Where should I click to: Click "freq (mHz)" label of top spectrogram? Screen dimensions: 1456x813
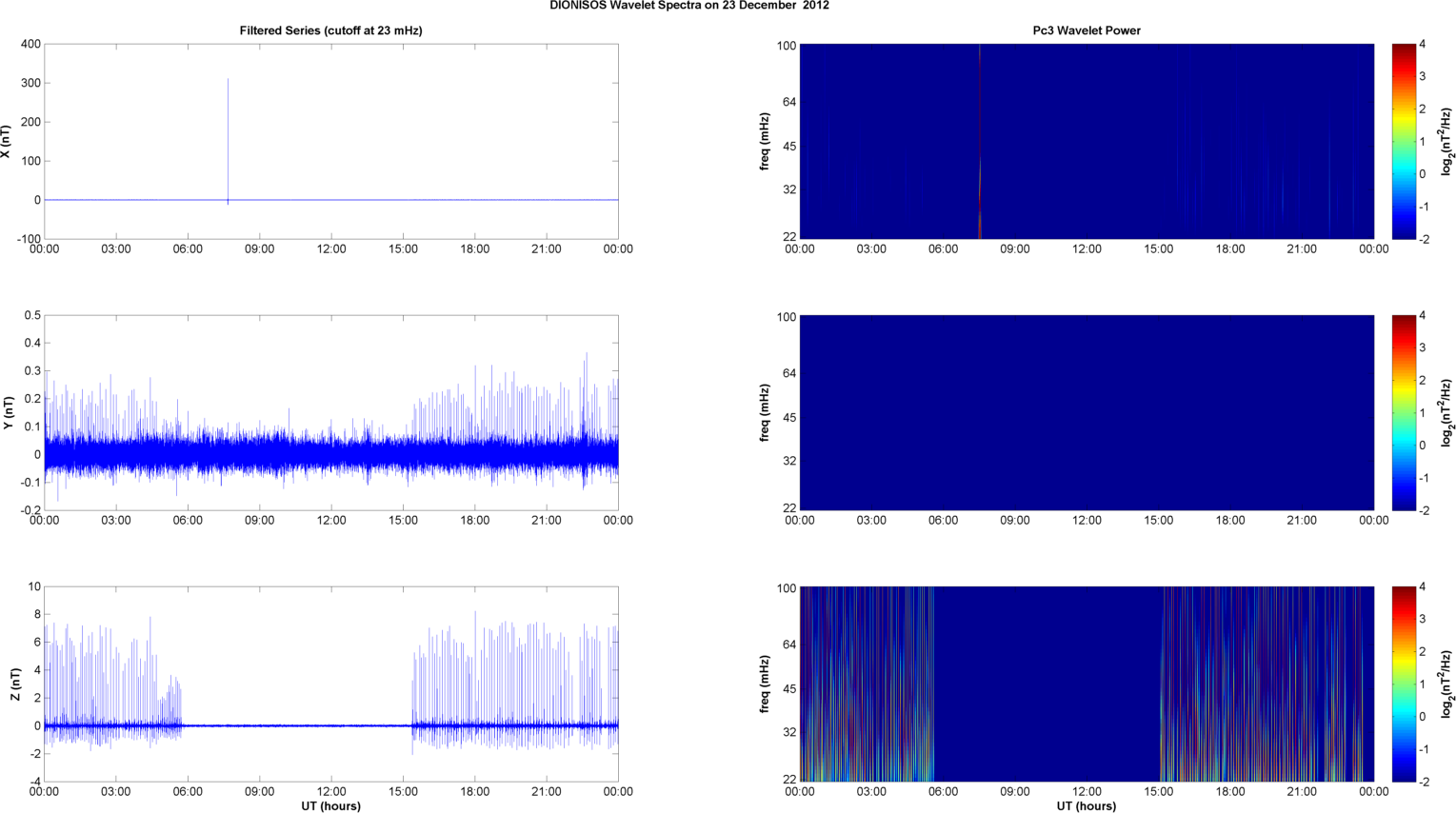(x=765, y=141)
